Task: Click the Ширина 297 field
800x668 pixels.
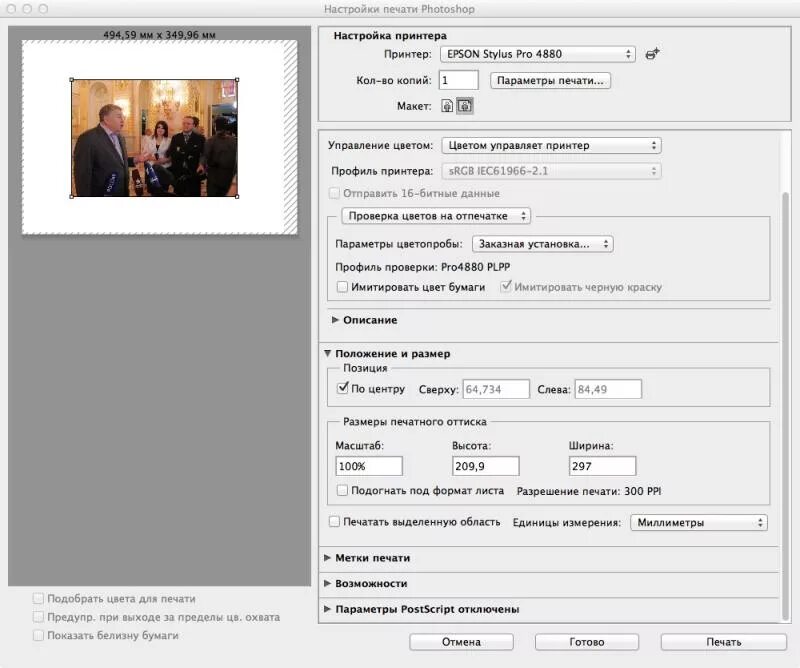Action: (603, 466)
